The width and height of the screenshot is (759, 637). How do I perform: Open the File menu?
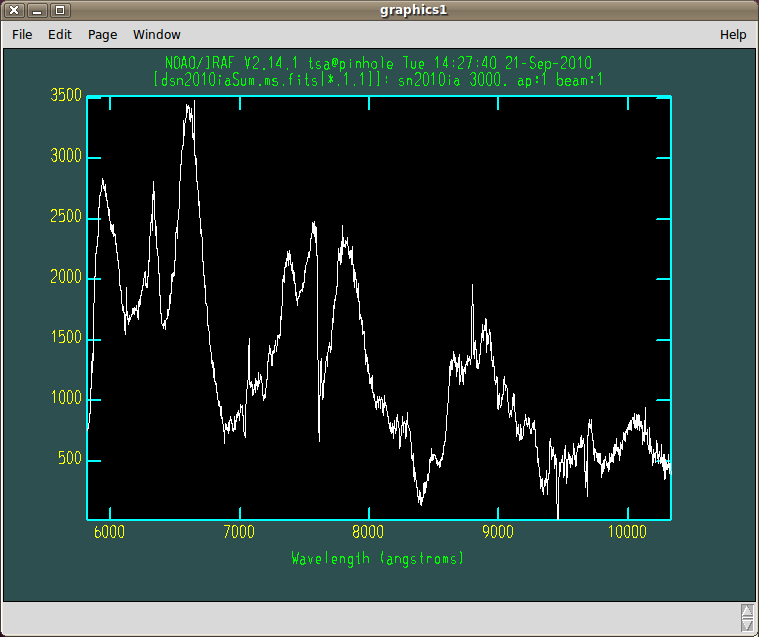pos(22,34)
